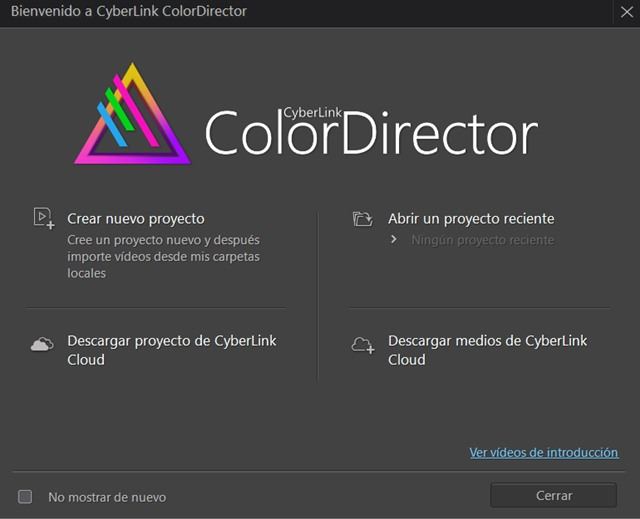640x519 pixels.
Task: Click the ColorDirector triangle logo
Action: coord(132,114)
